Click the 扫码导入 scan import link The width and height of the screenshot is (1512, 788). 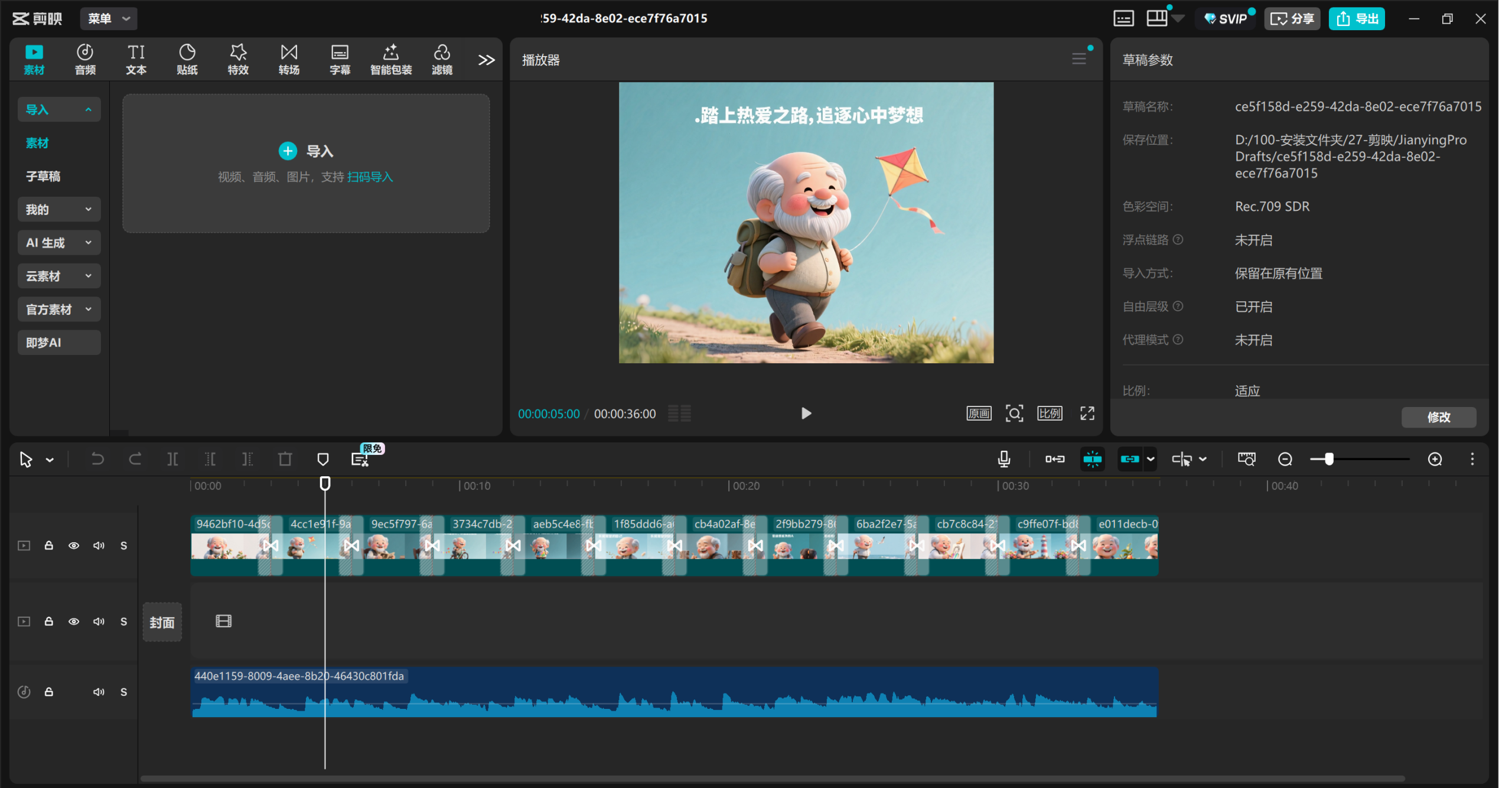pos(370,177)
